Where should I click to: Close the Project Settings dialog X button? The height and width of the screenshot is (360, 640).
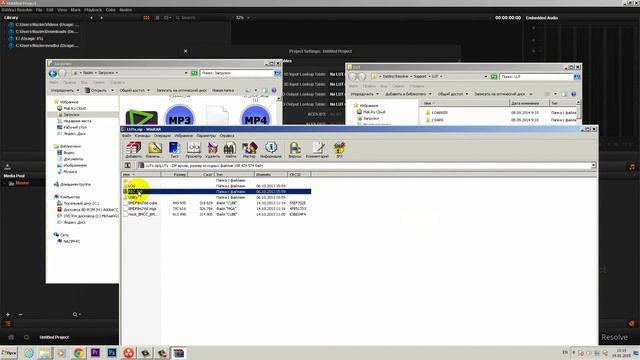click(185, 51)
